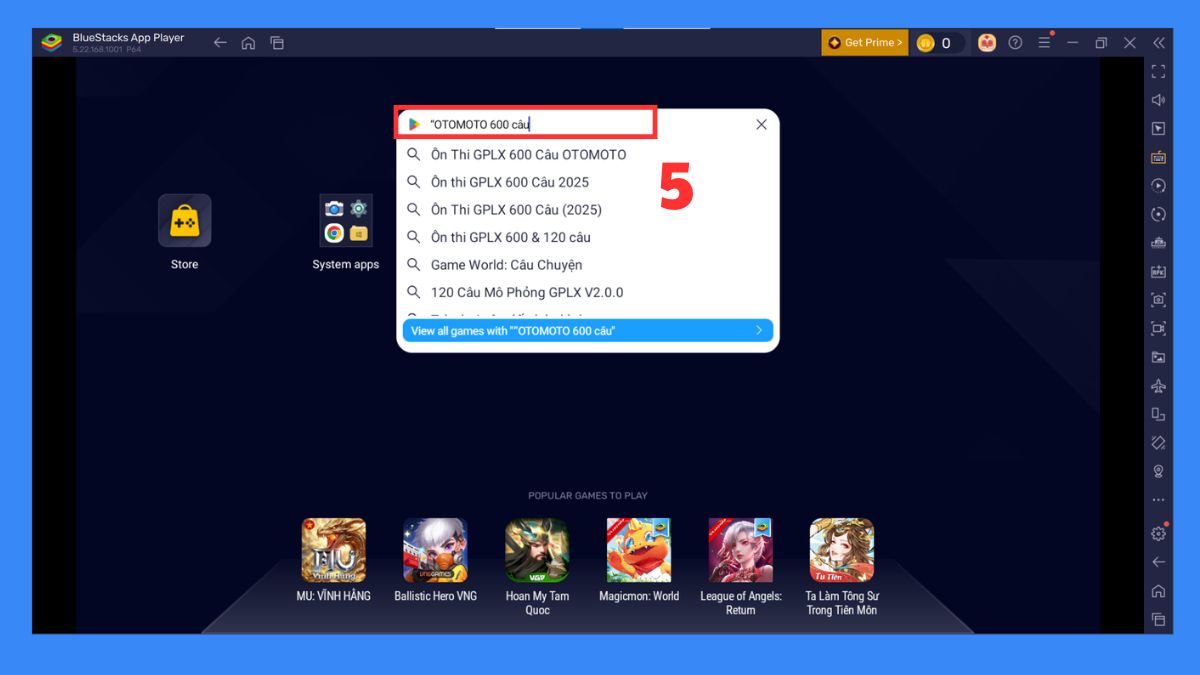The image size is (1200, 675).
Task: Open the keyboard controls icon in sidebar
Action: tap(1158, 157)
